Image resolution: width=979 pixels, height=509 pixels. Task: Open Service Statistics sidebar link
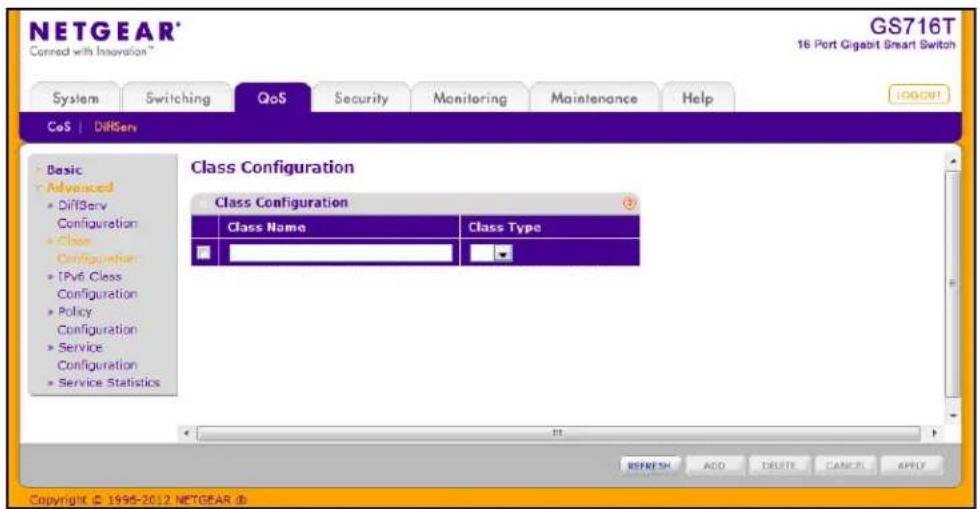click(109, 382)
